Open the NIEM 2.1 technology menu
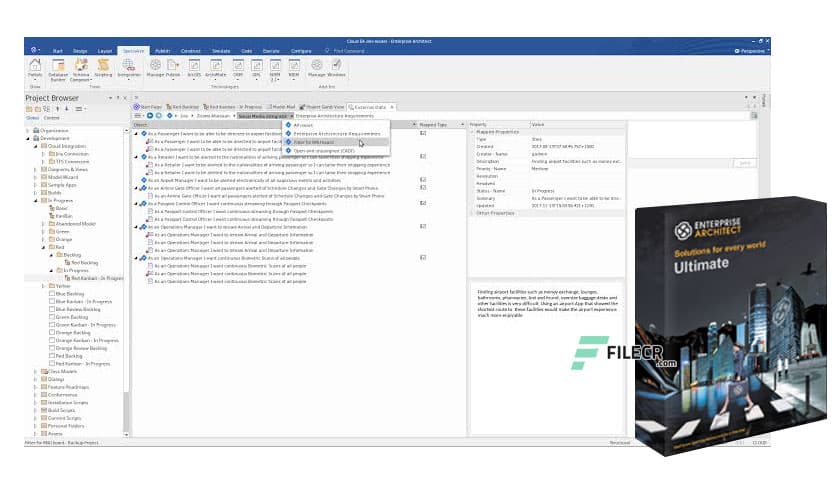 (275, 70)
